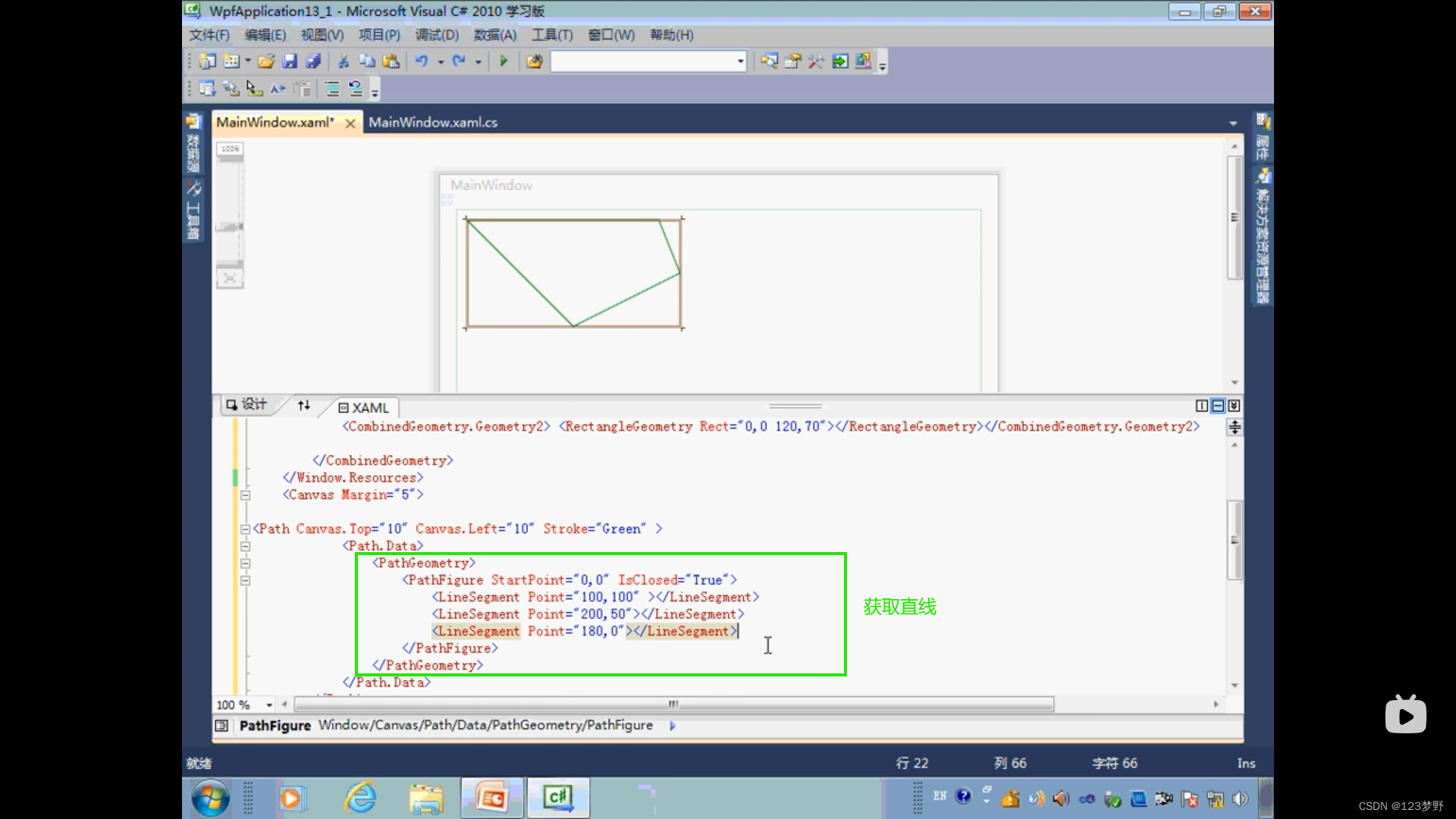Click the quick info cursor icon

254,89
